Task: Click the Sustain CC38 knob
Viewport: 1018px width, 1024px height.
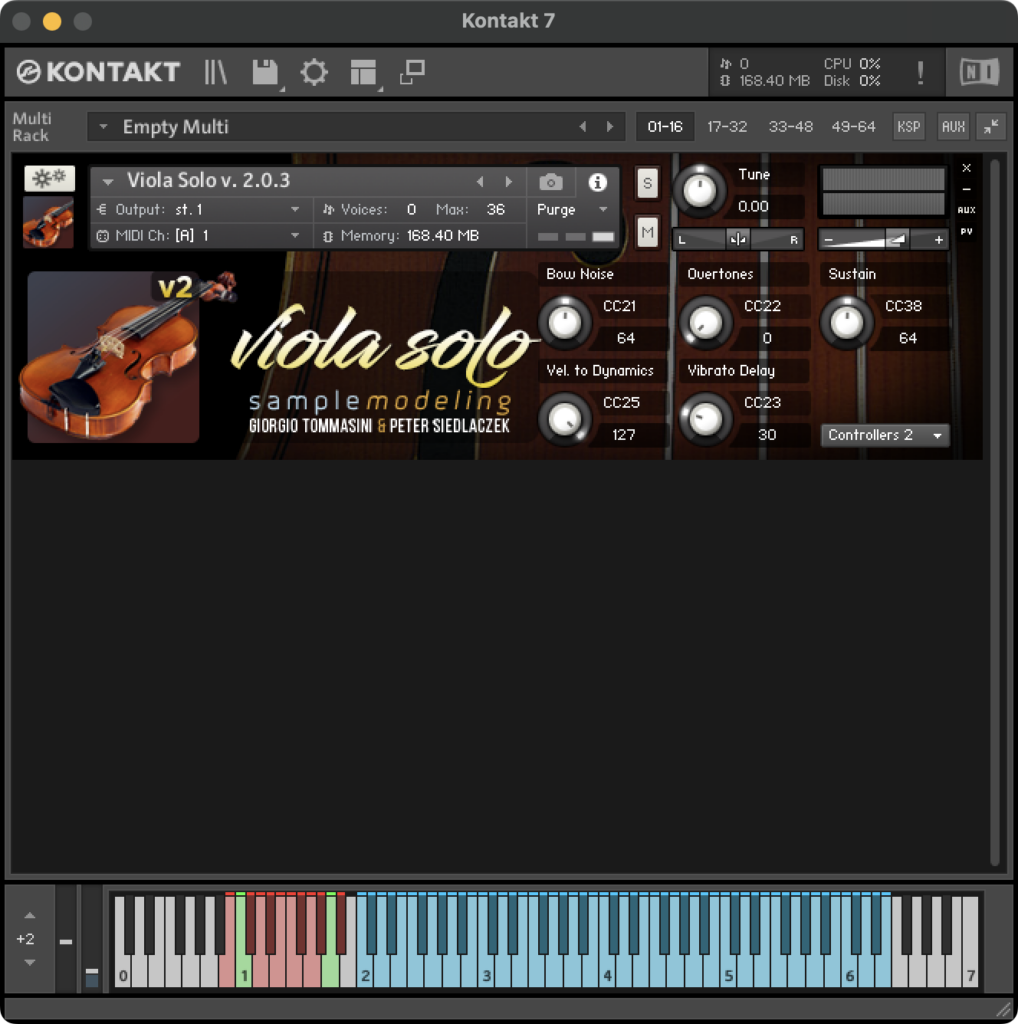Action: point(846,322)
